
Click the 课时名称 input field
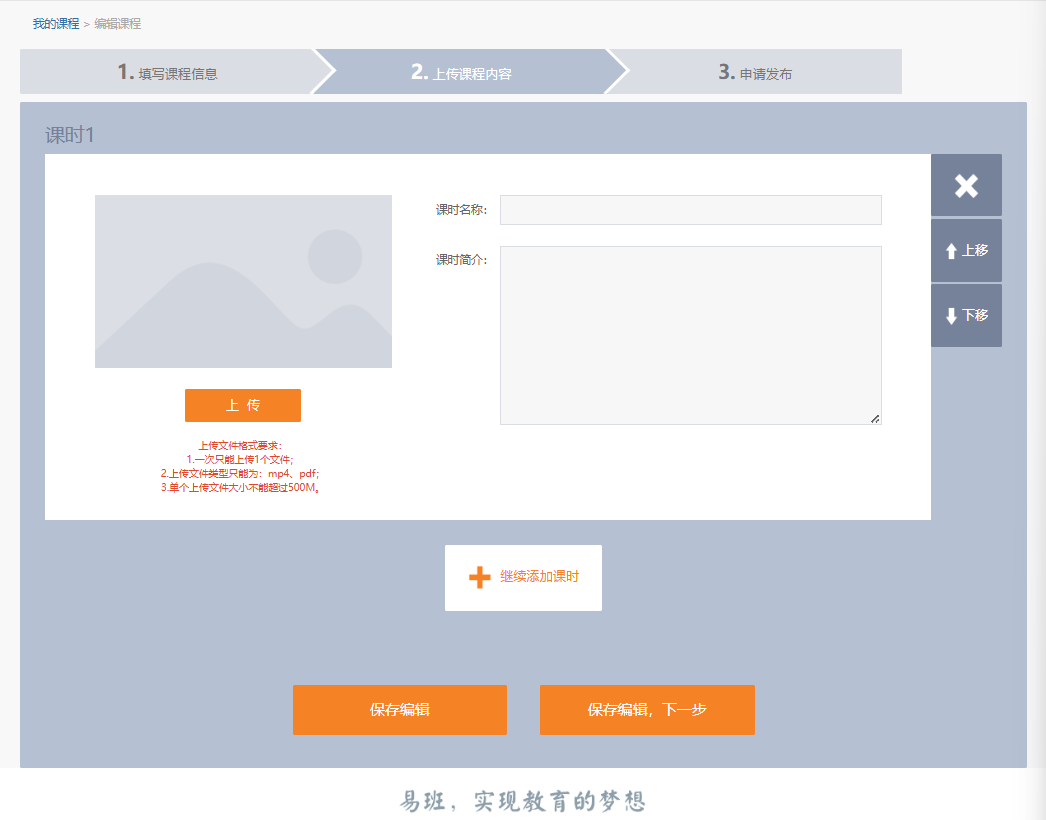tap(690, 210)
